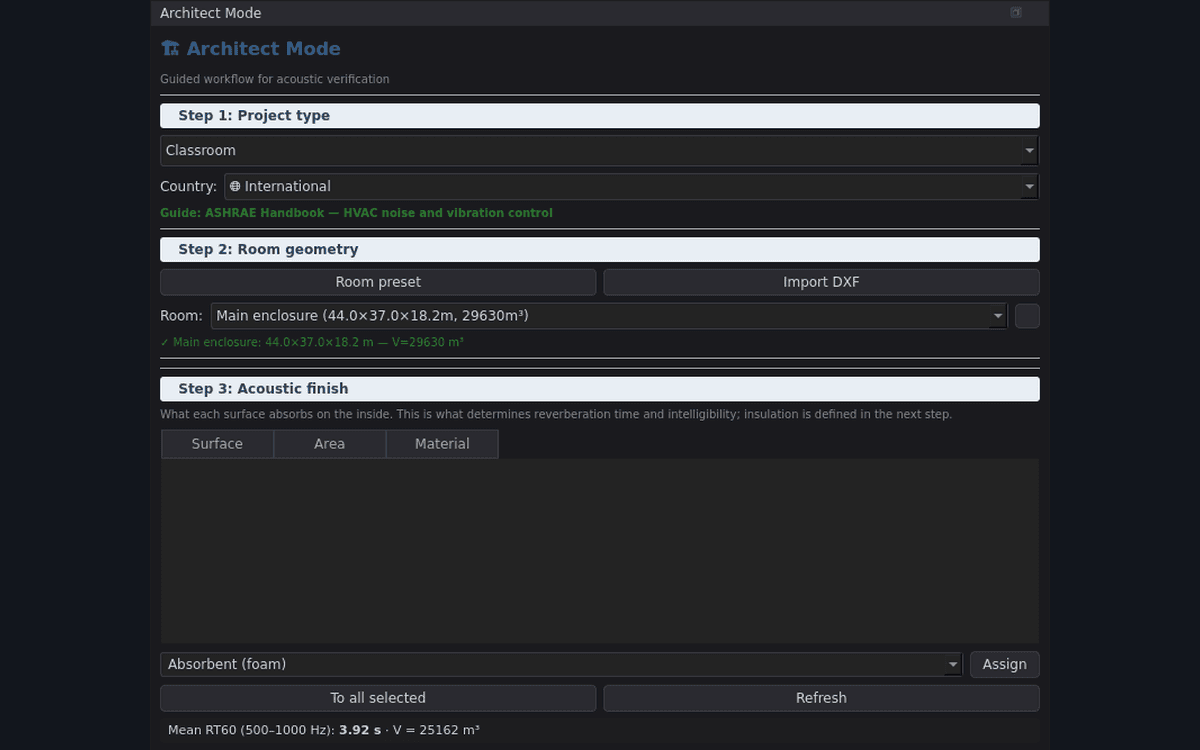Viewport: 1200px width, 750px height.
Task: Click the 'Country:' label
Action: 189,187
